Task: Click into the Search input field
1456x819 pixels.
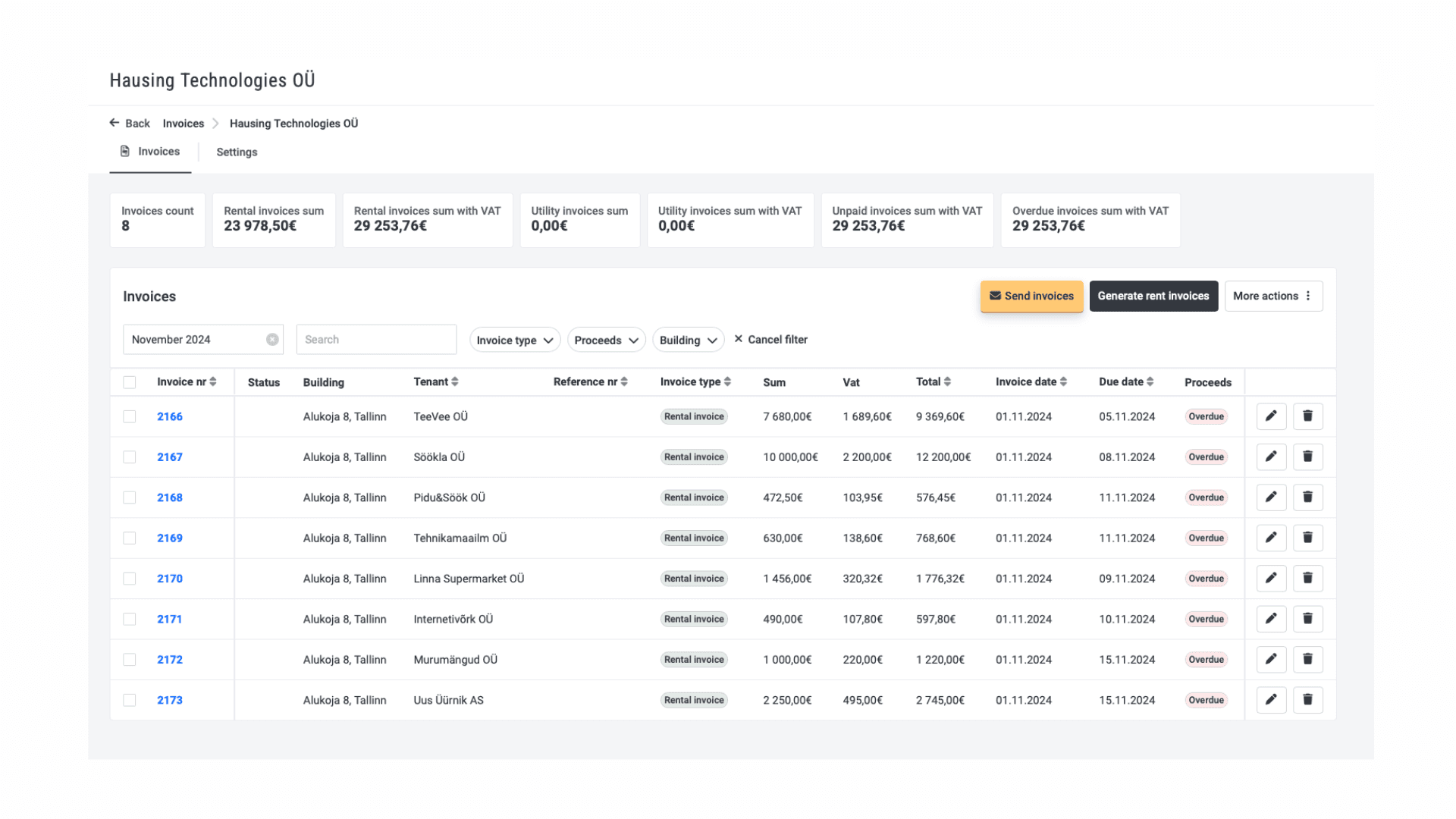Action: [376, 340]
